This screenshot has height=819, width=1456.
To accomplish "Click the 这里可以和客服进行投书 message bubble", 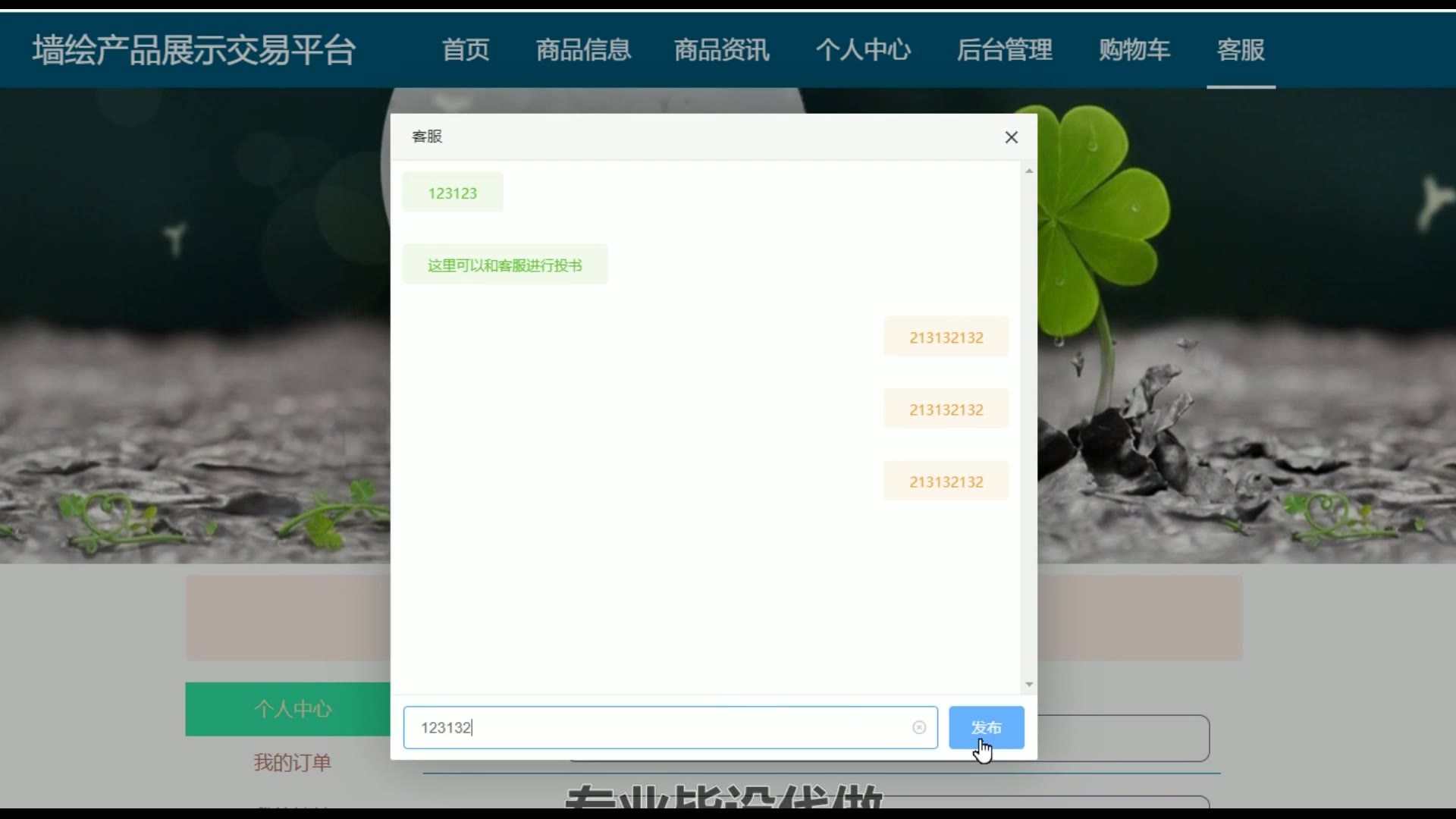I will [x=505, y=265].
